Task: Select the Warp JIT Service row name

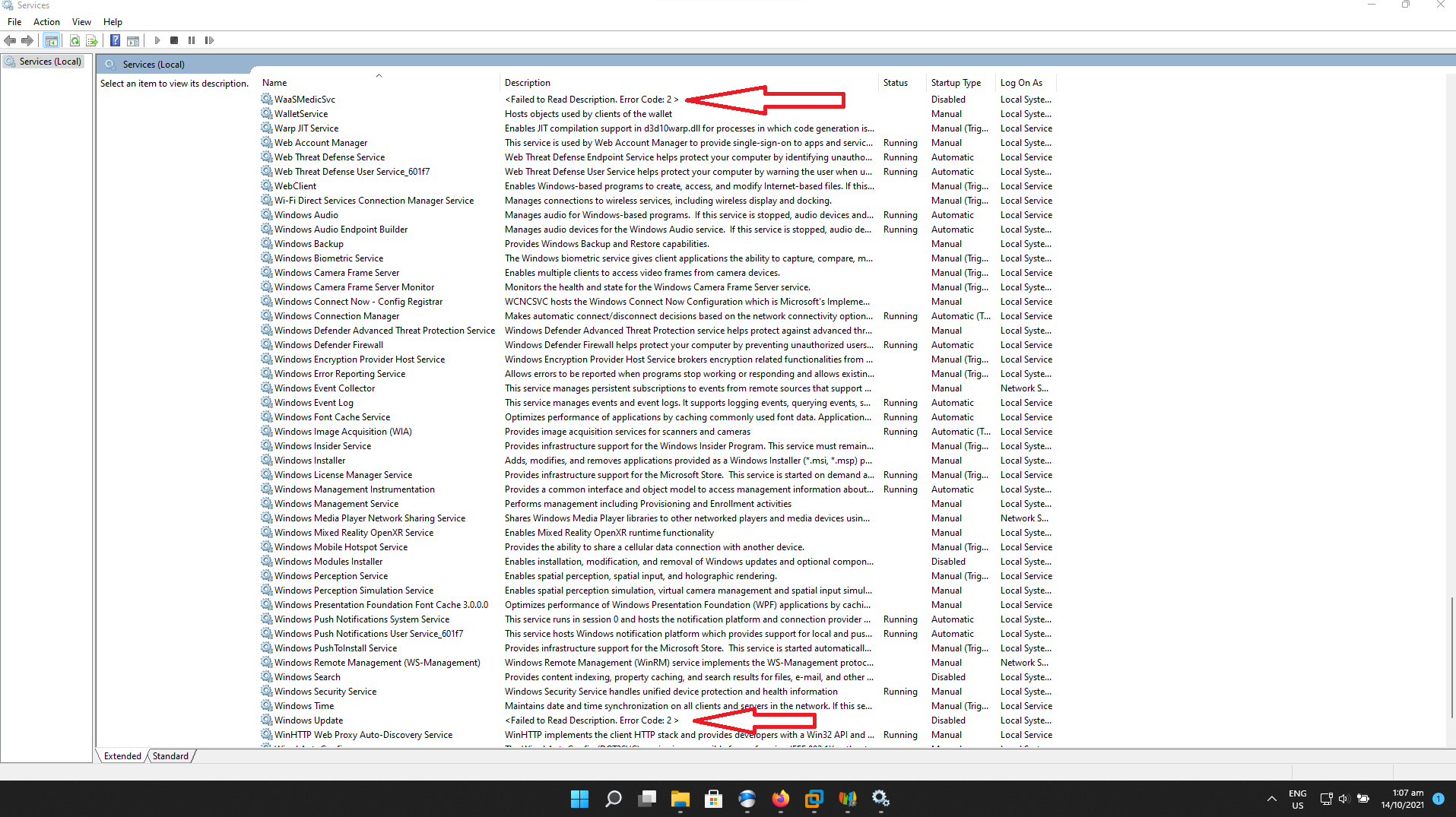Action: (306, 128)
